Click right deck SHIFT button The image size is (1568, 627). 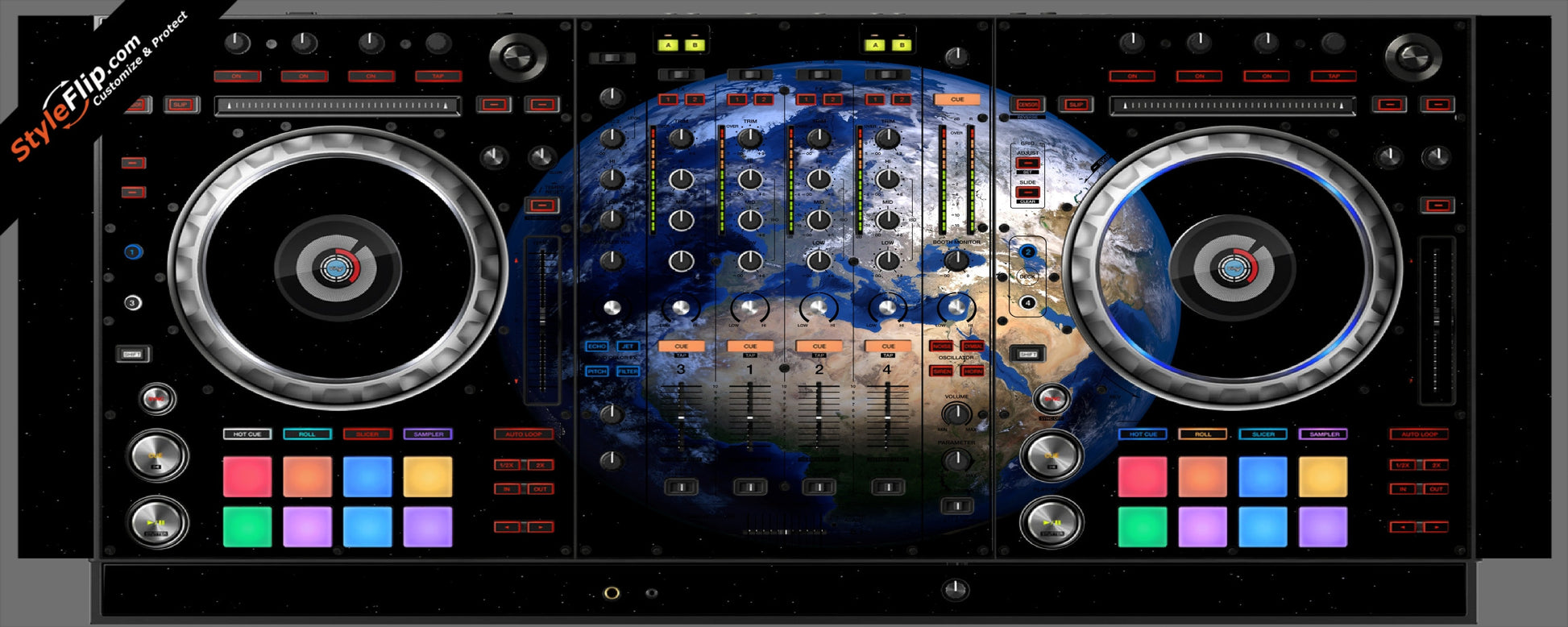point(1027,353)
